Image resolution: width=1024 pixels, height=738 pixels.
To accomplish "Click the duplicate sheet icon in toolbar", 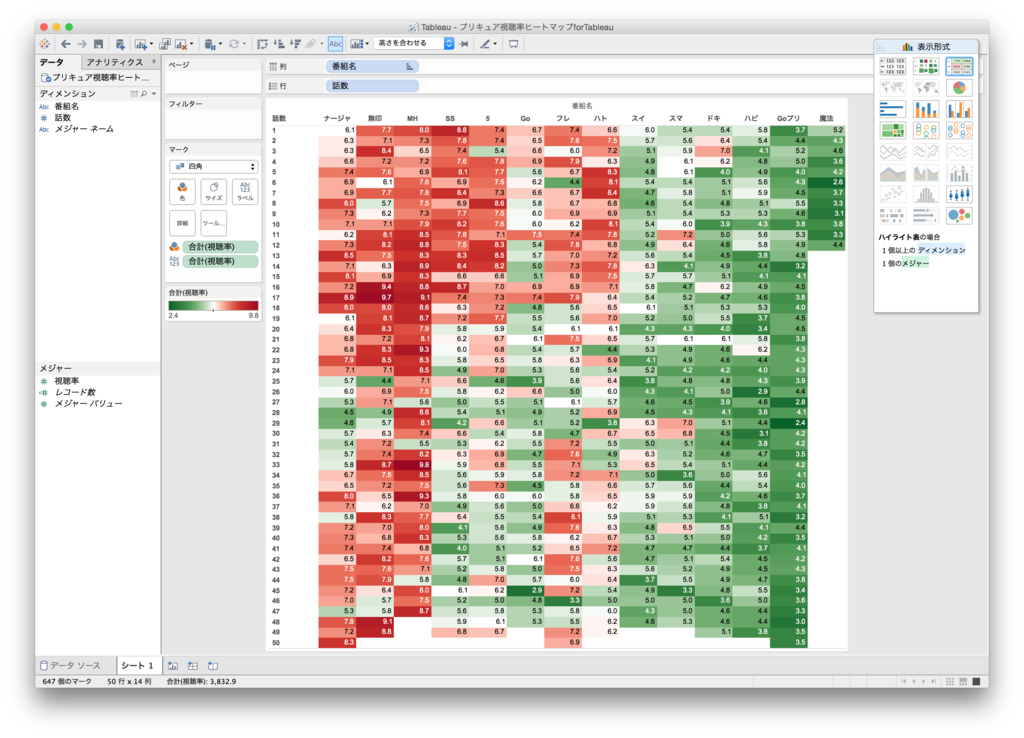I will pos(165,44).
